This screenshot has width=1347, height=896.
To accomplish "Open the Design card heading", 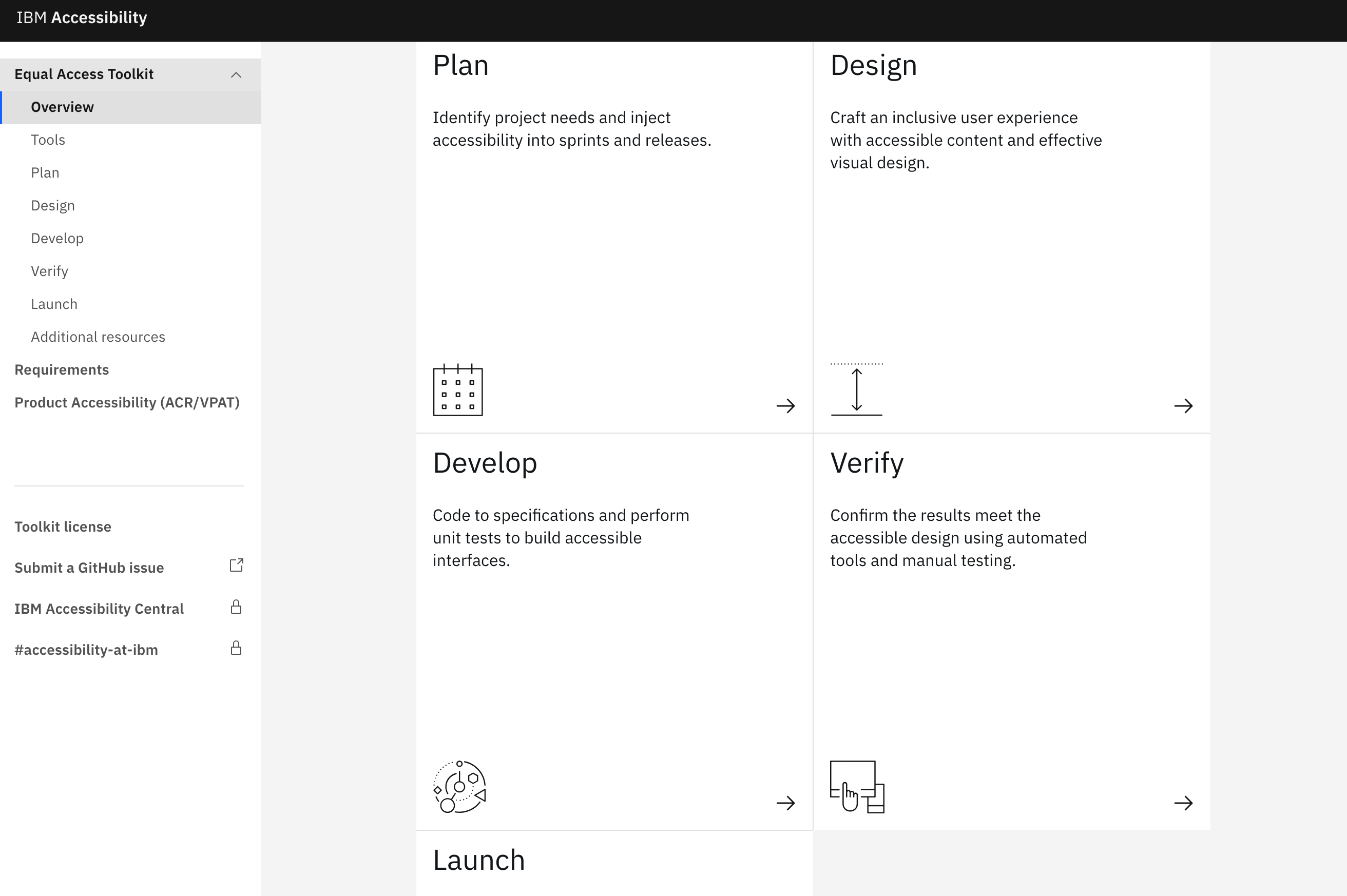I will (873, 66).
